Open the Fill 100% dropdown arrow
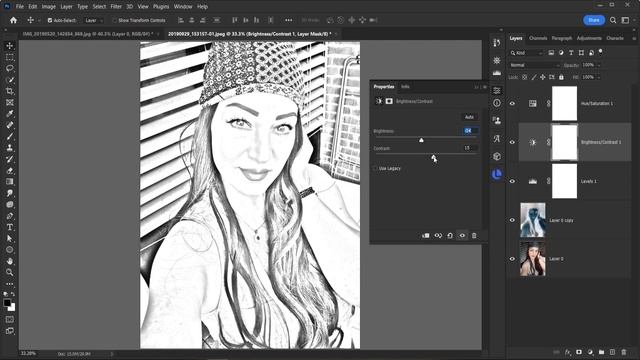Screen dimensions: 640x360 tap(599, 77)
